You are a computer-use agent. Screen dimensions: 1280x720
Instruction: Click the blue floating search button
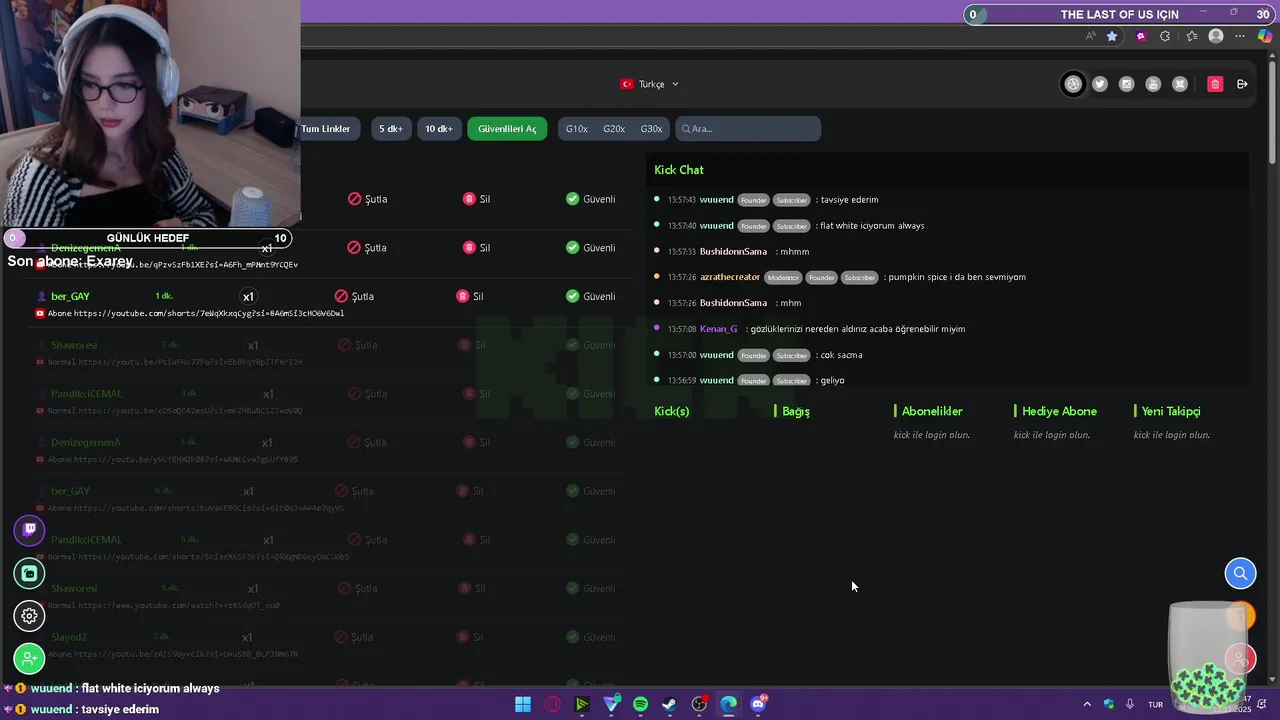tap(1240, 573)
